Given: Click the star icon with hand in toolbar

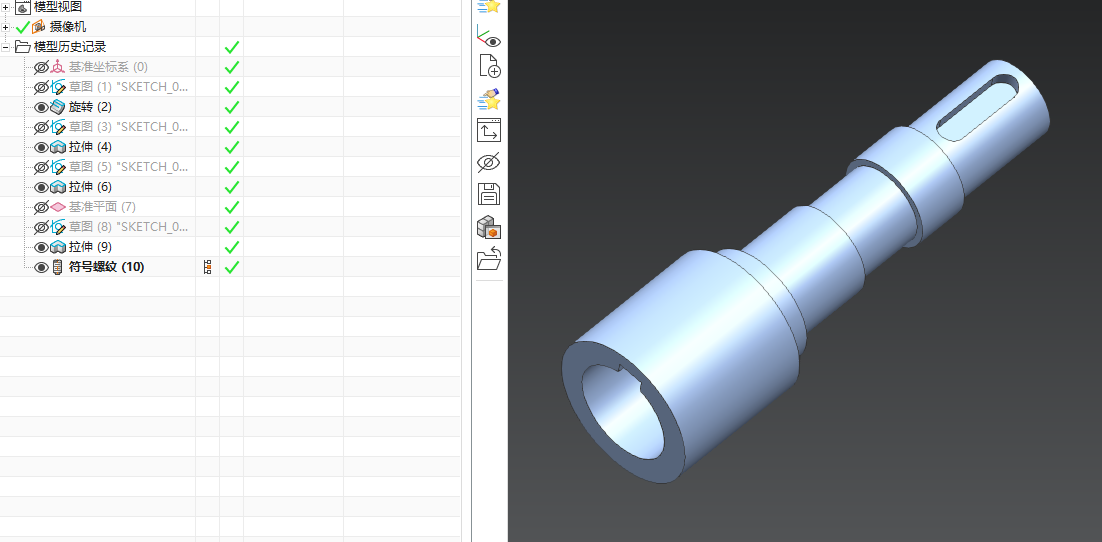Looking at the screenshot, I should [x=488, y=98].
